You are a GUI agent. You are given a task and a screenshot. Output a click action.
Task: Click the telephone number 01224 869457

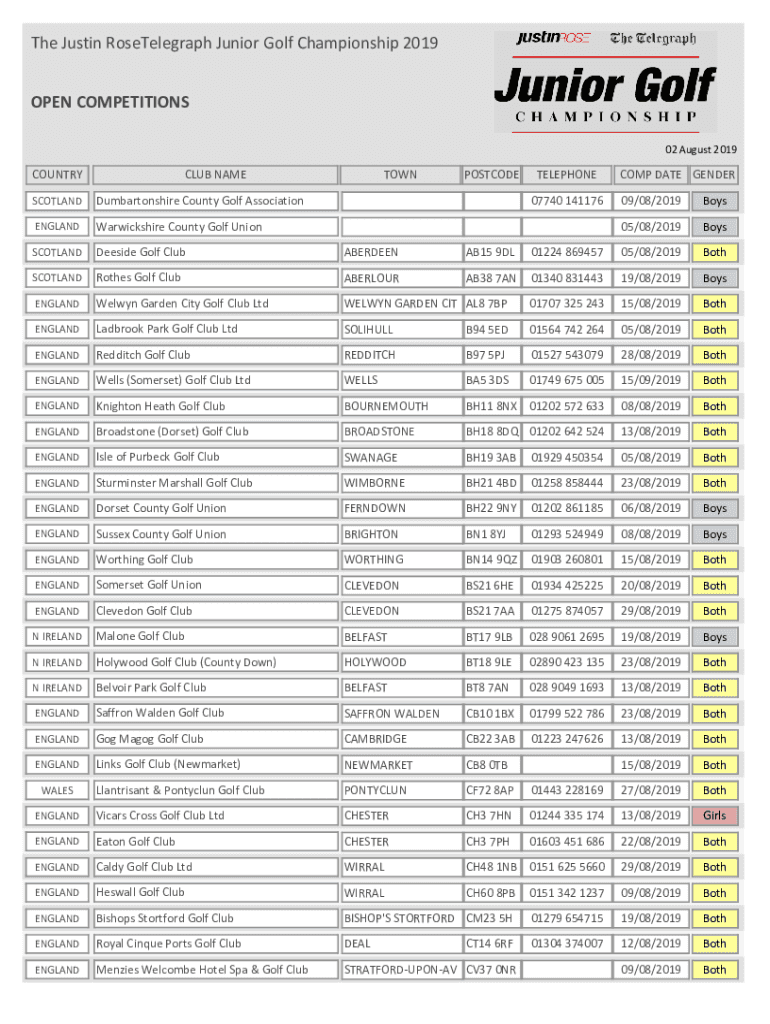(567, 252)
